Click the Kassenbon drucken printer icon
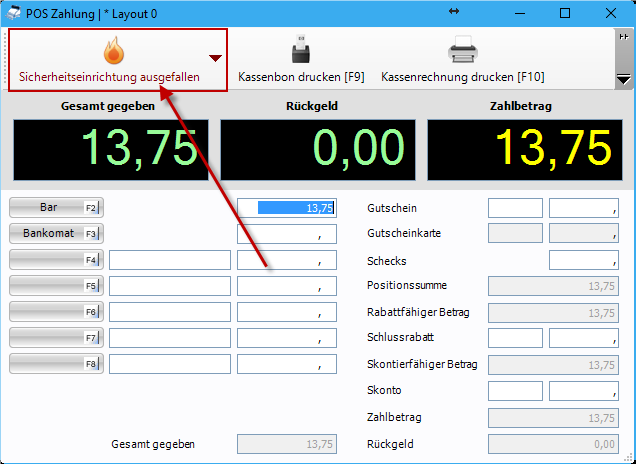 [x=300, y=50]
